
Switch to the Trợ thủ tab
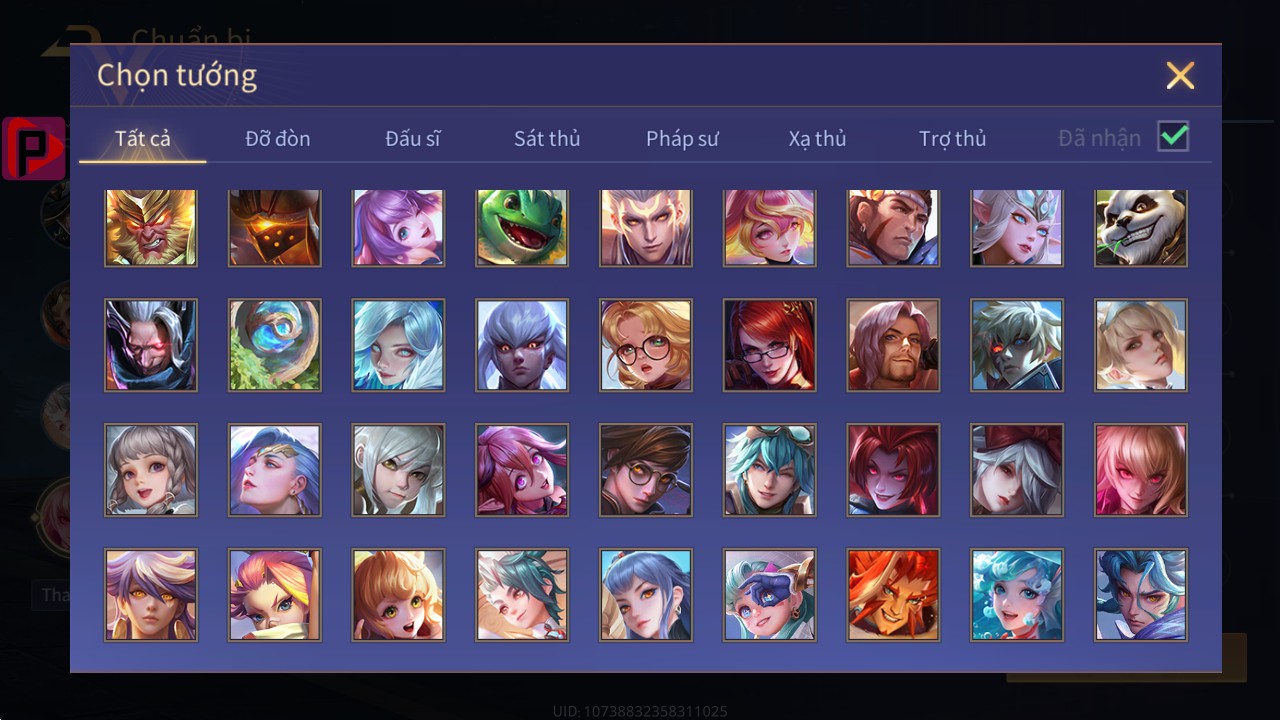[953, 139]
